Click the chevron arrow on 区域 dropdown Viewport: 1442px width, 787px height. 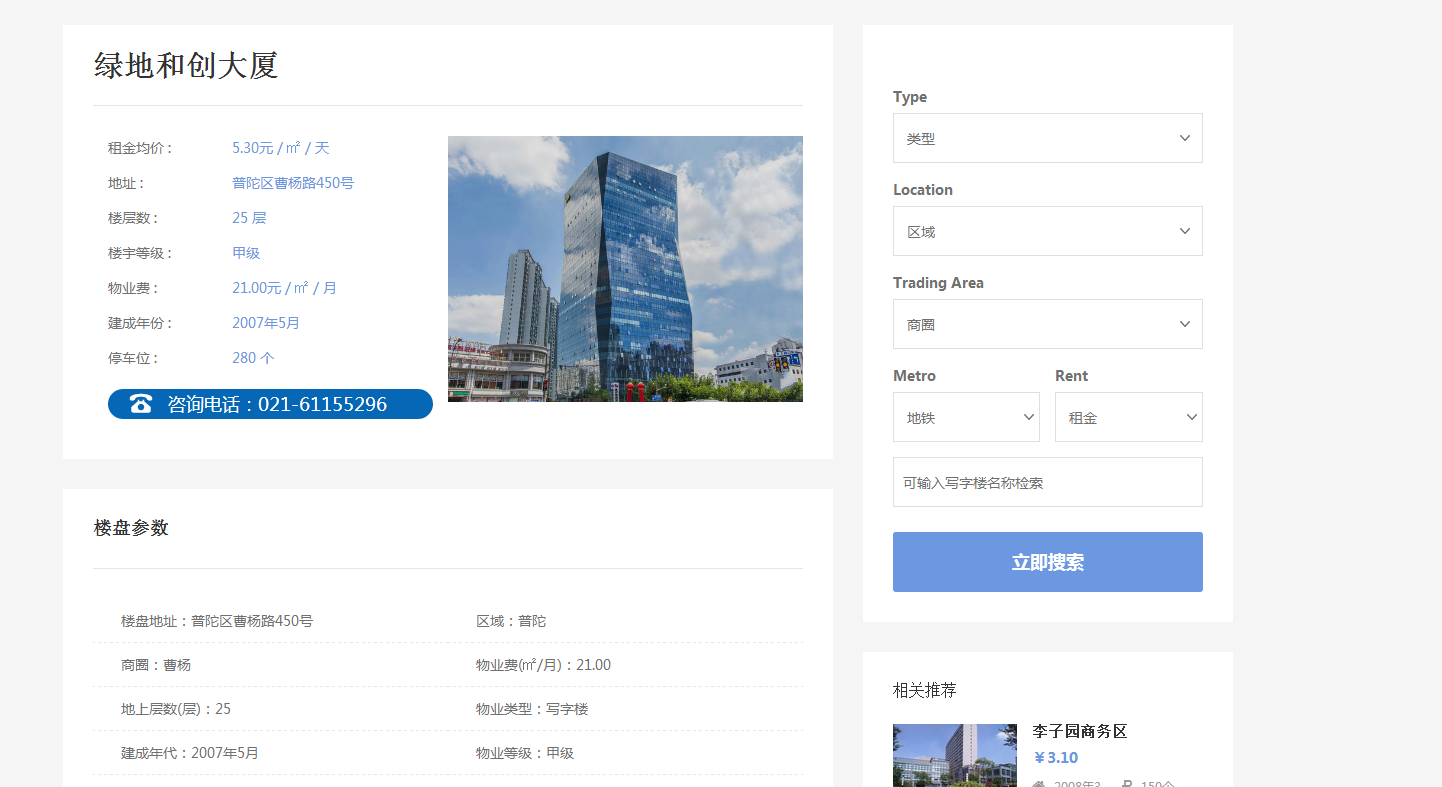[1184, 231]
